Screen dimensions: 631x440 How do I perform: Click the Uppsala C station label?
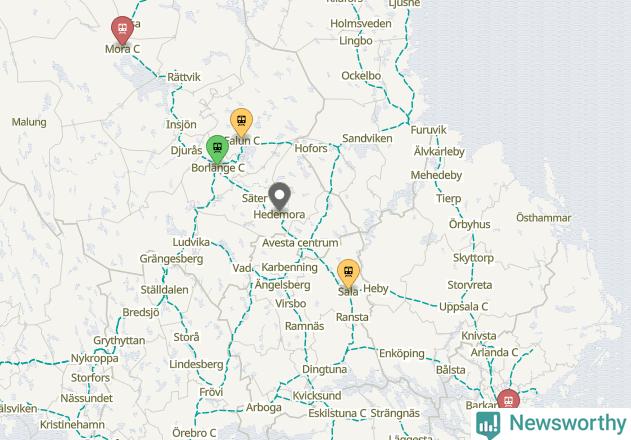[463, 307]
